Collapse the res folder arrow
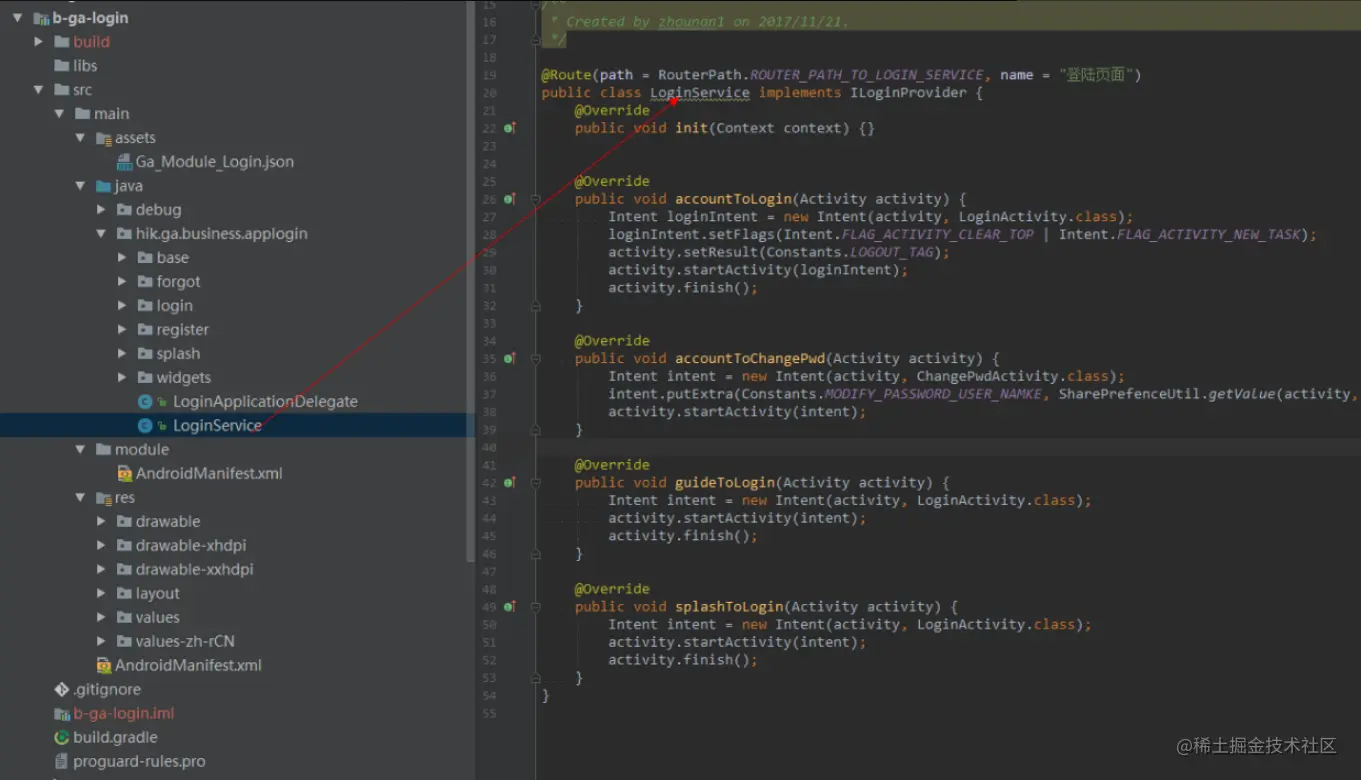 coord(80,498)
